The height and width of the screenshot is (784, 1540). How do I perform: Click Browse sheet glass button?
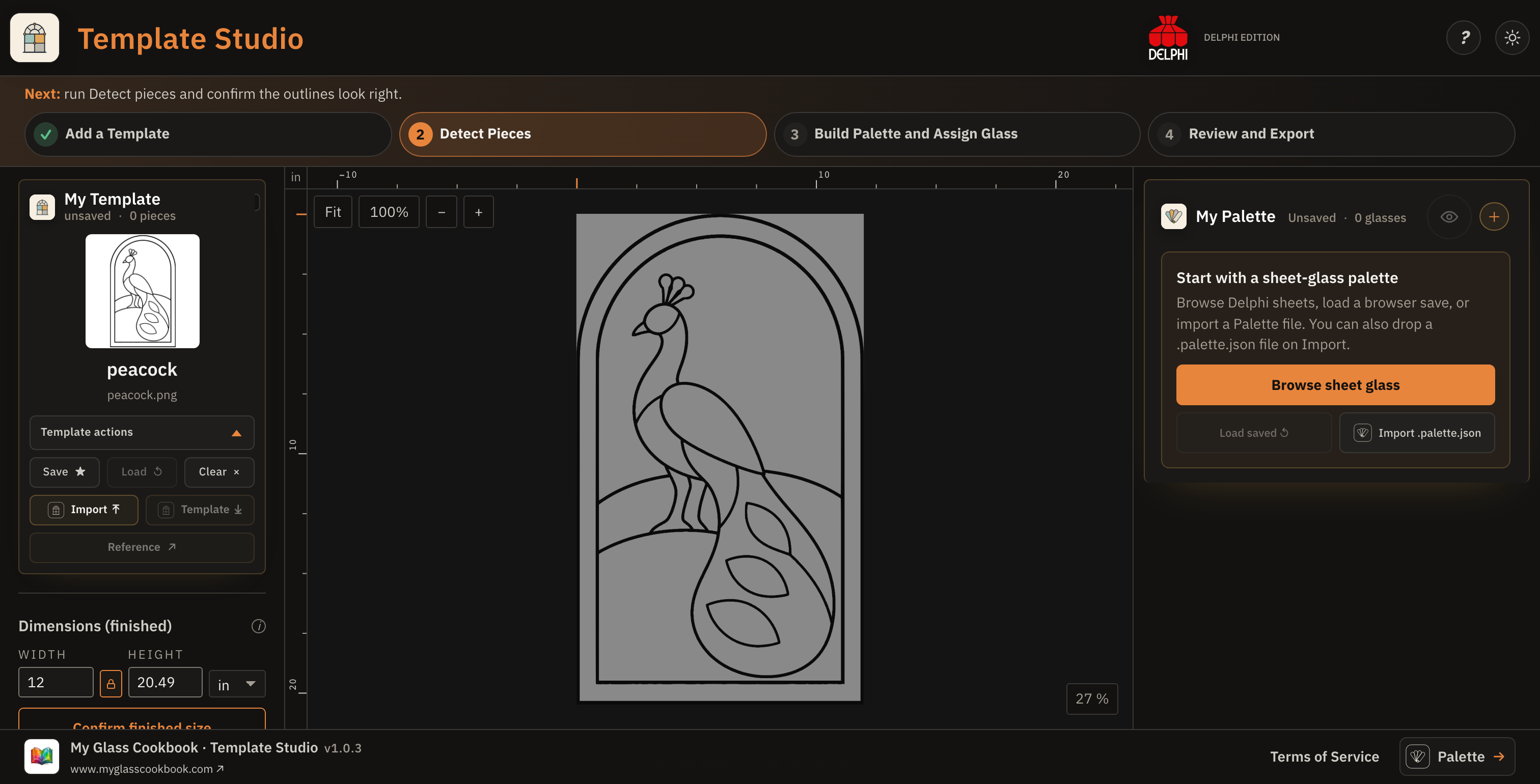click(1336, 385)
